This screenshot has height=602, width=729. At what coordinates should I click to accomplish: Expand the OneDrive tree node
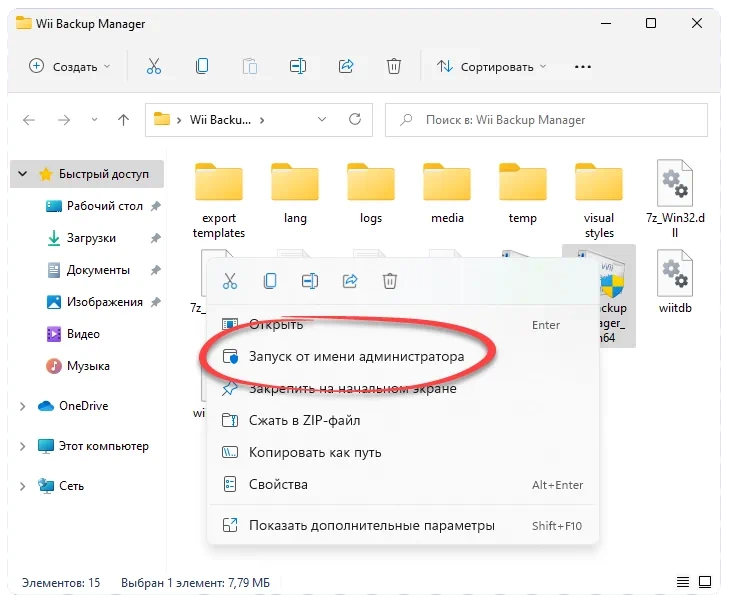tap(22, 406)
